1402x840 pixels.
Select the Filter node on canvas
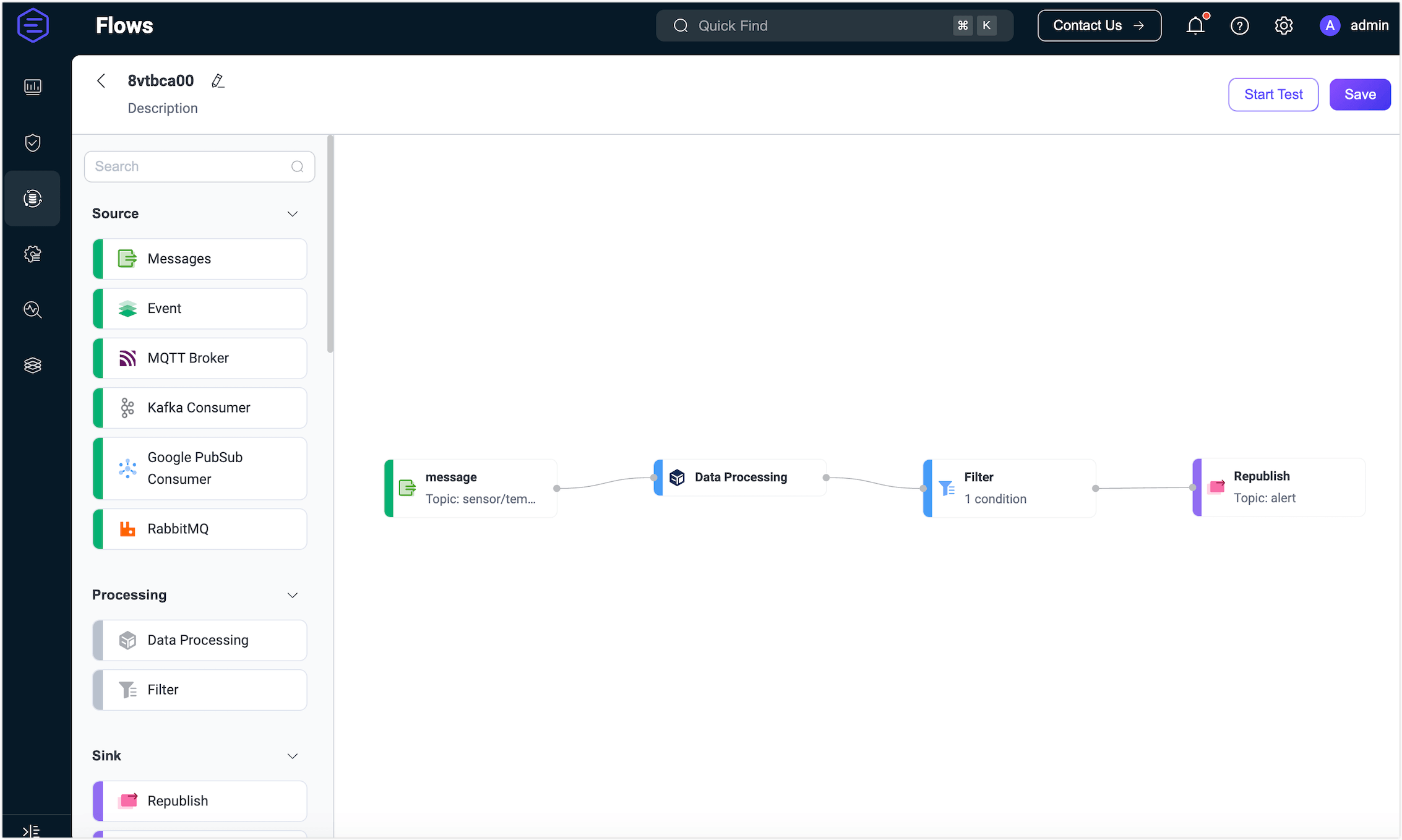click(1009, 488)
